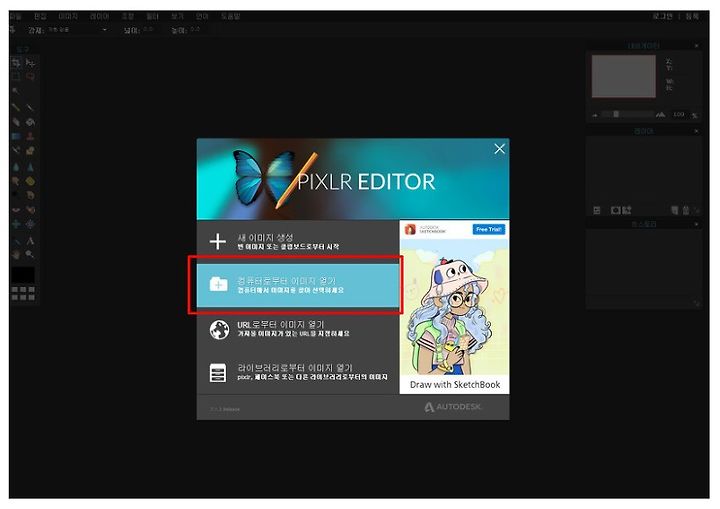Select the Eraser tool

tap(16, 122)
